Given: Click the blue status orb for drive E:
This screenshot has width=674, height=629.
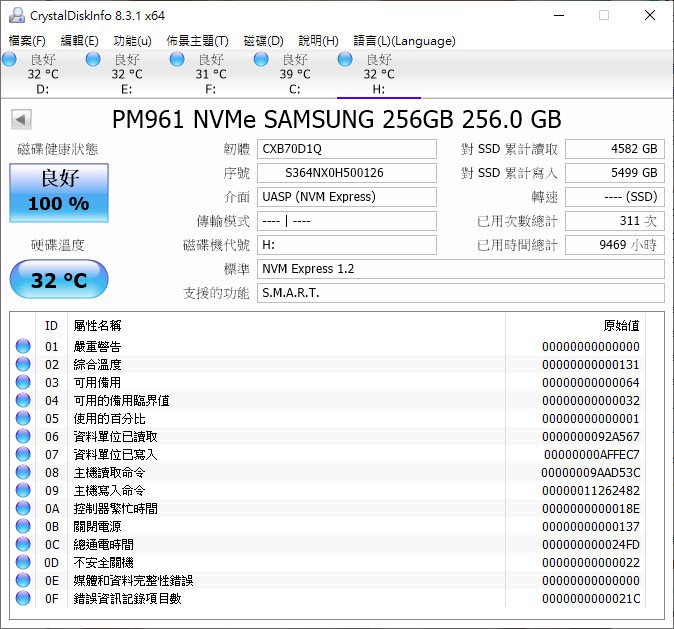Looking at the screenshot, I should coord(93,59).
